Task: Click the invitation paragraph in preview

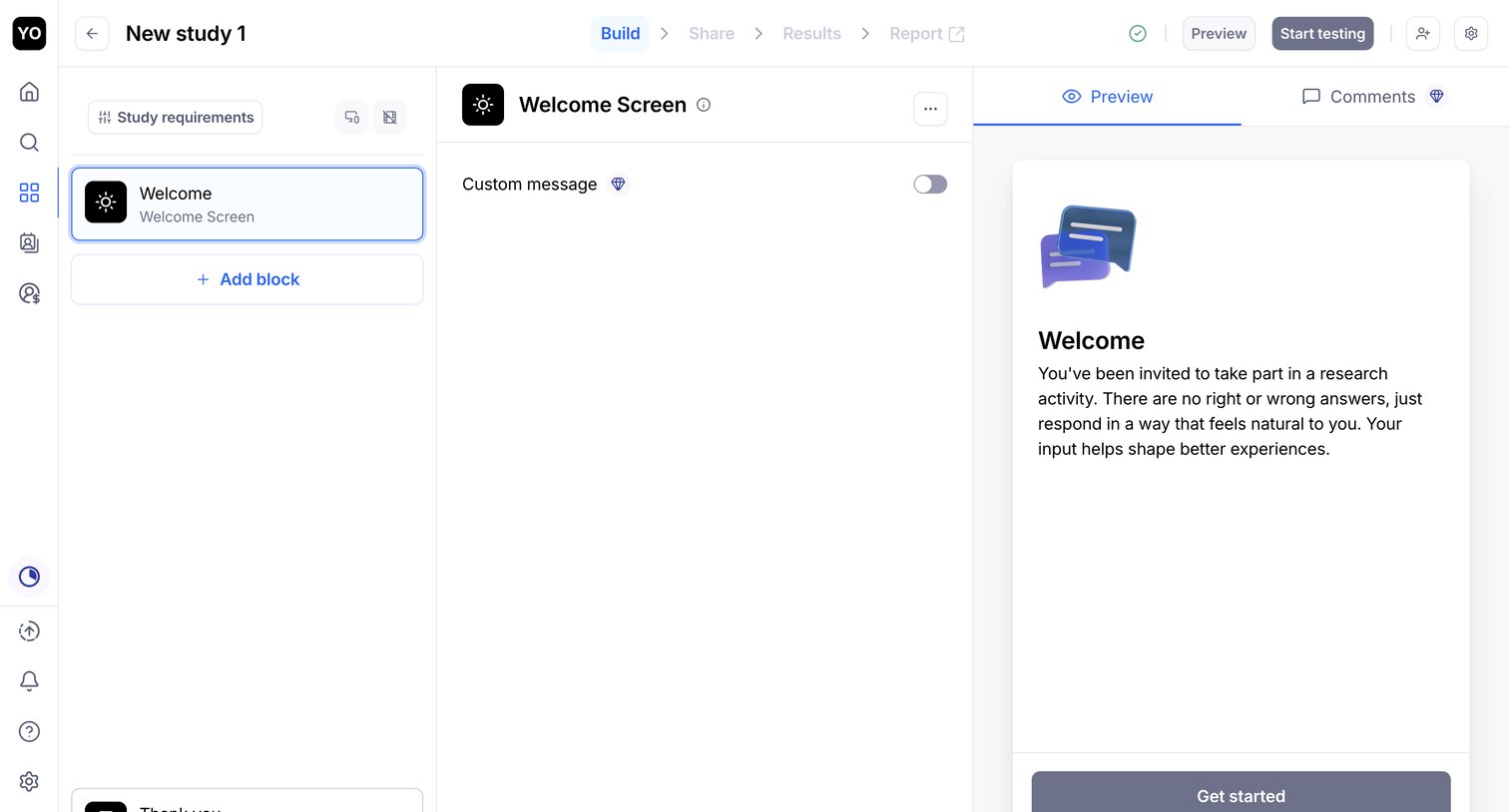Action: coord(1230,411)
